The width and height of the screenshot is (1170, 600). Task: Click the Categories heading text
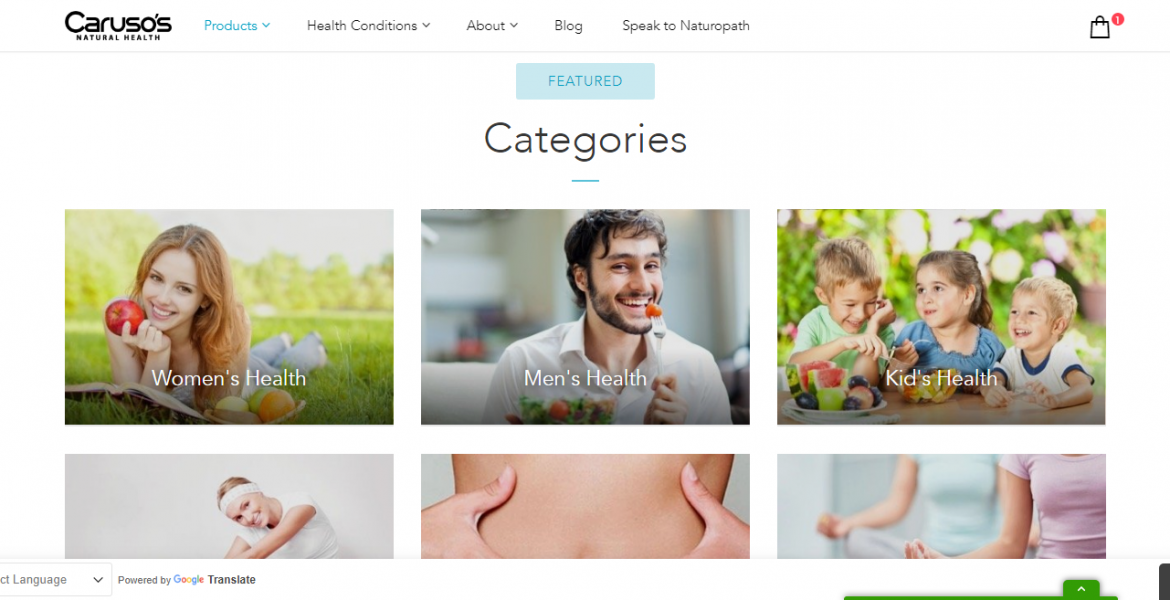click(585, 140)
